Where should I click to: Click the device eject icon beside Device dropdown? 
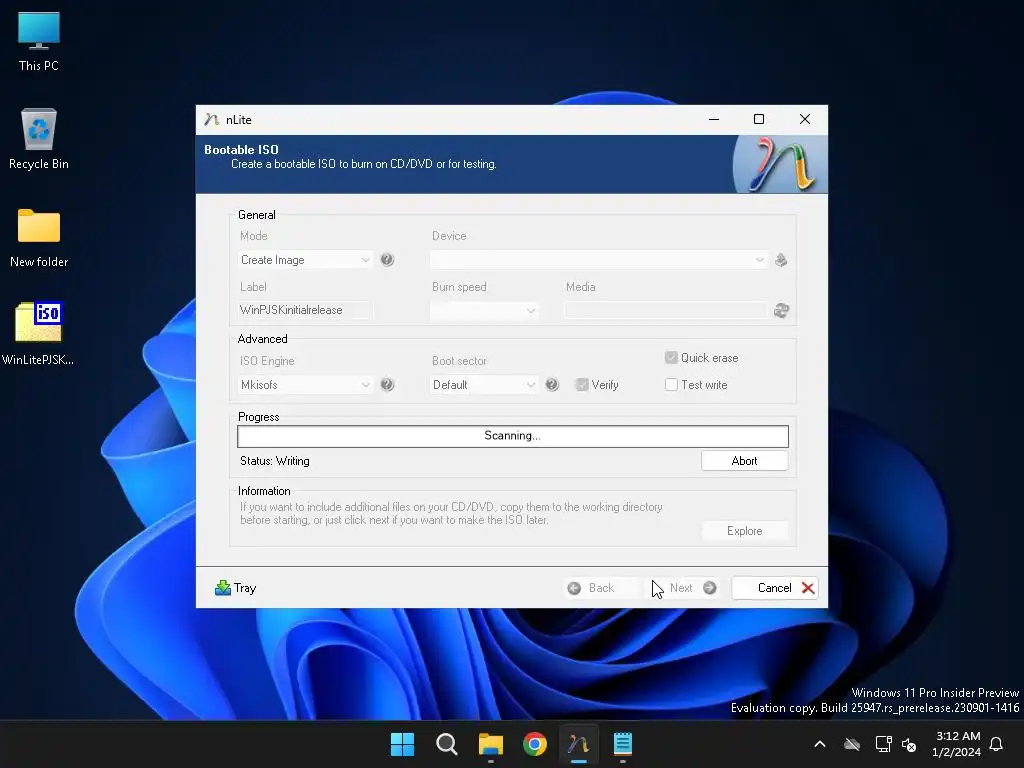click(781, 260)
